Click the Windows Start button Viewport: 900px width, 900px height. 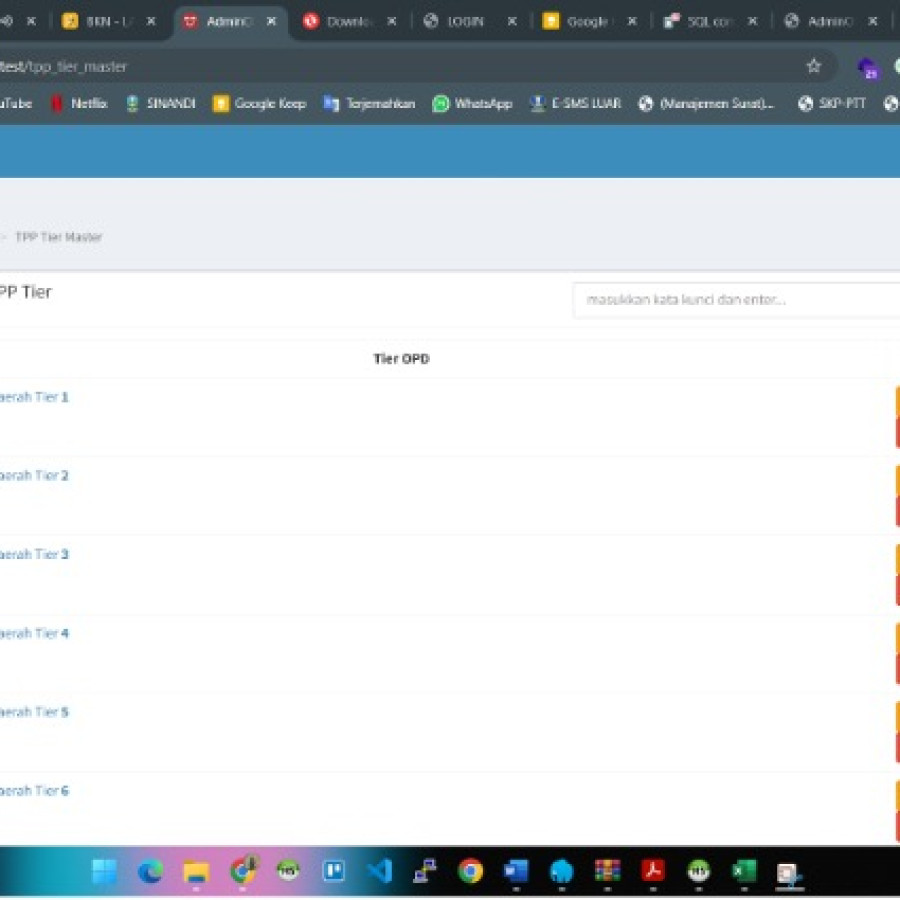104,871
